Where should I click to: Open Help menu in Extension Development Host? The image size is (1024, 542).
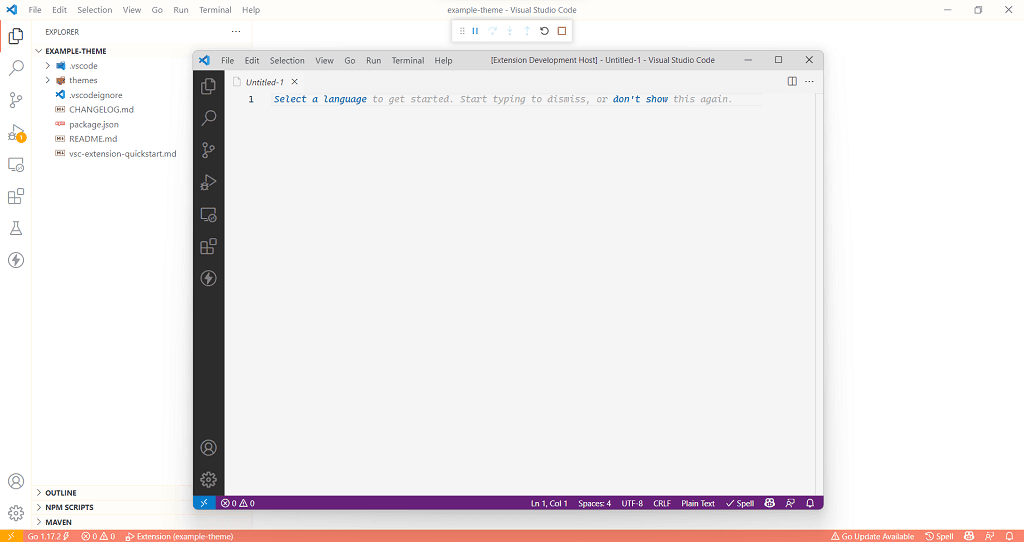pos(443,60)
